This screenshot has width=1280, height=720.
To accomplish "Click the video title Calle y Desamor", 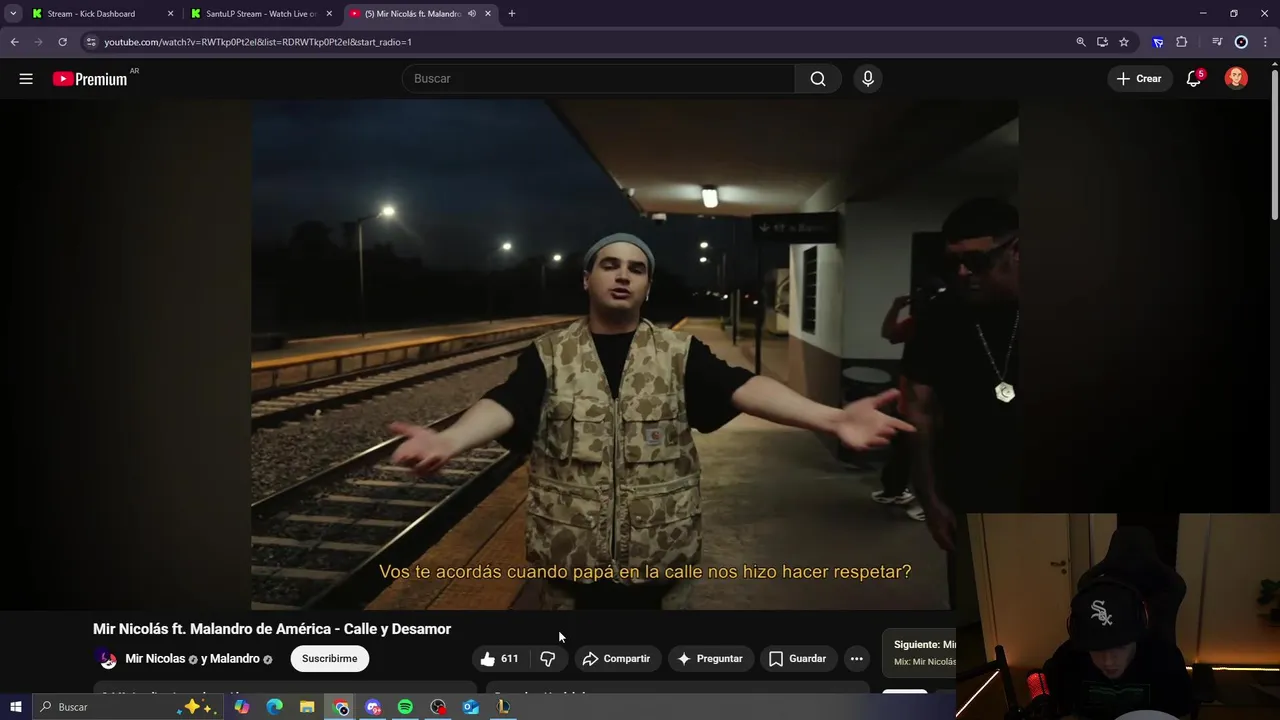I will click(x=272, y=629).
